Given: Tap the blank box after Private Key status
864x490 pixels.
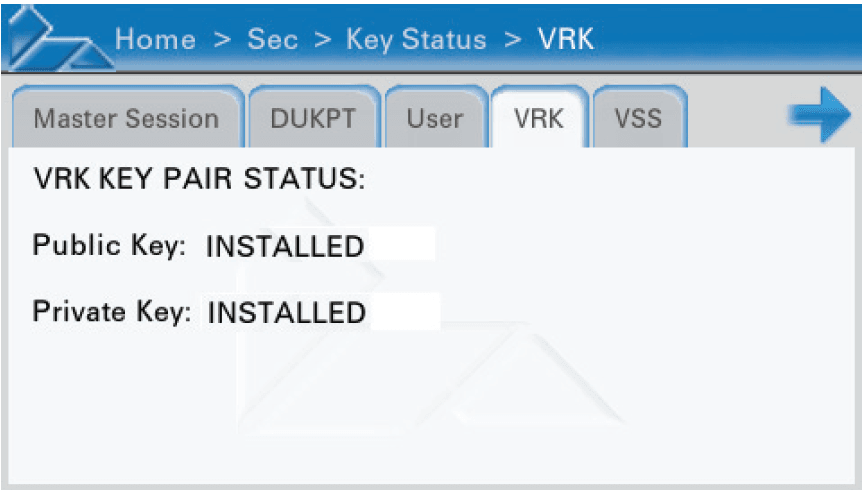Looking at the screenshot, I should [404, 311].
